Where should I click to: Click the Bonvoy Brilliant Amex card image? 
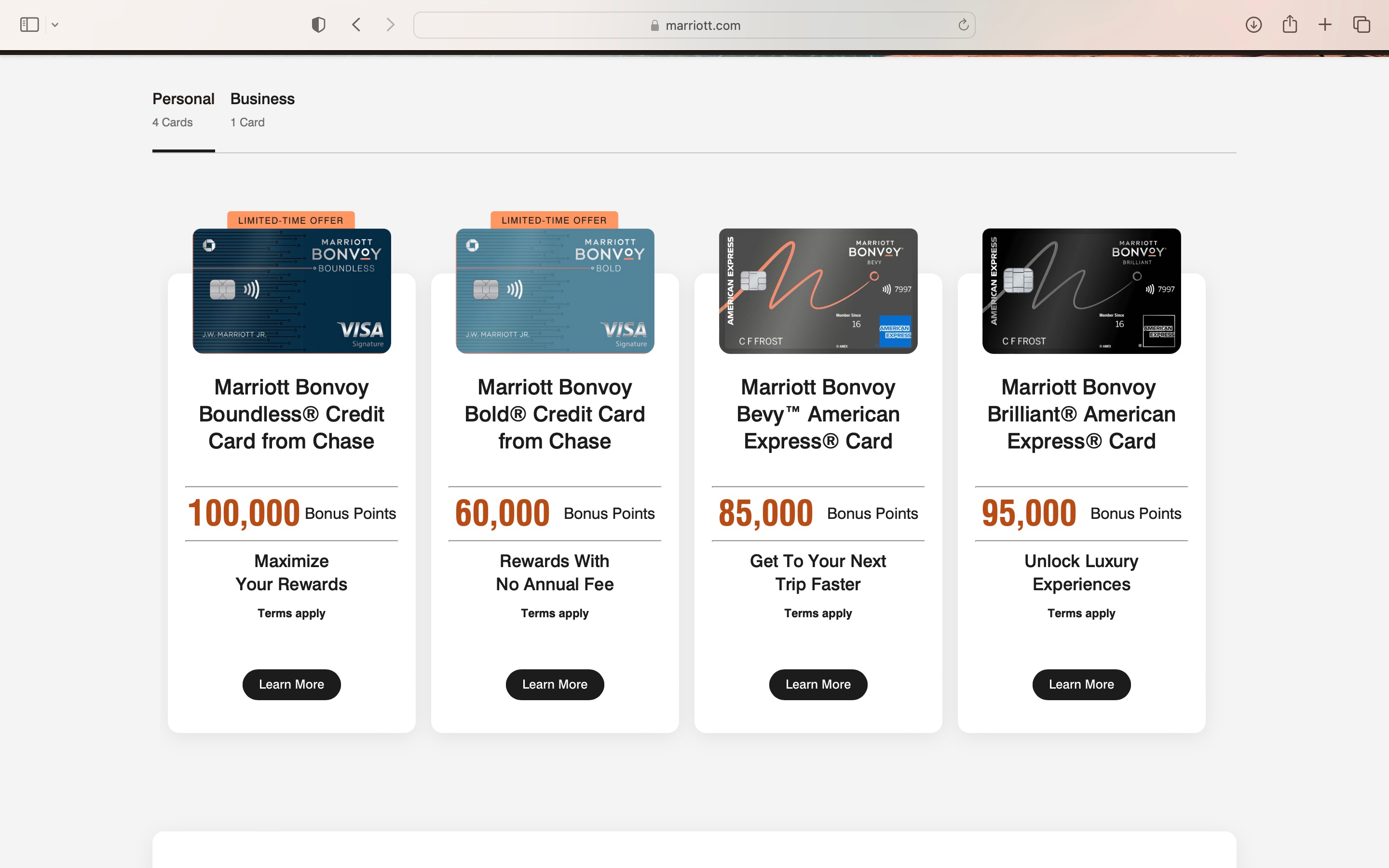coord(1081,291)
